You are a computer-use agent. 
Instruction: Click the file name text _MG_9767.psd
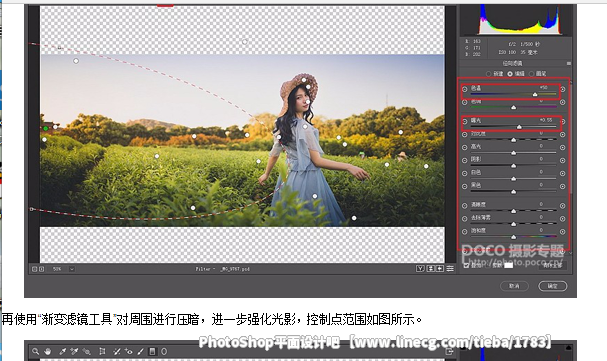coord(235,269)
